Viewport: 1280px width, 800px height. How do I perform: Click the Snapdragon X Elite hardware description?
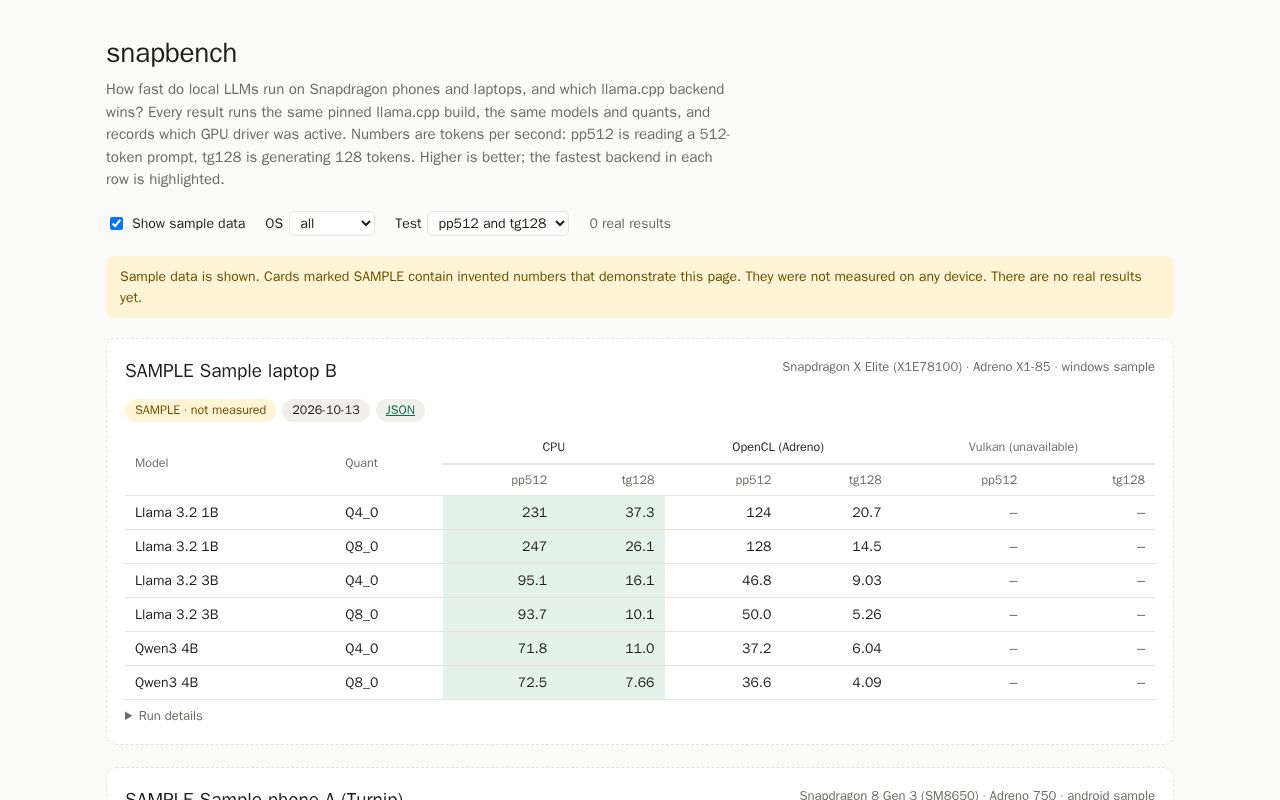point(968,367)
